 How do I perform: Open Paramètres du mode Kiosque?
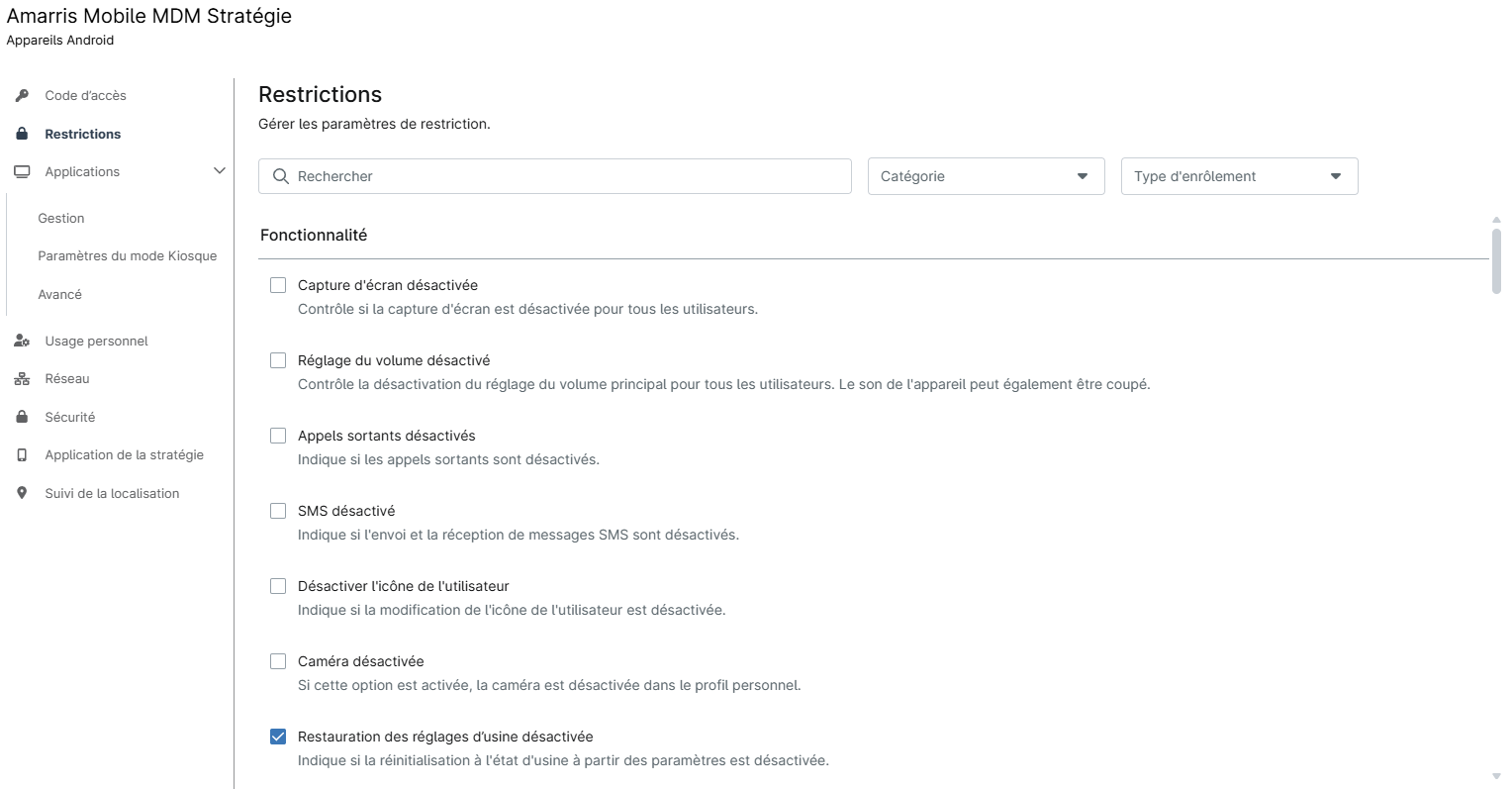127,255
